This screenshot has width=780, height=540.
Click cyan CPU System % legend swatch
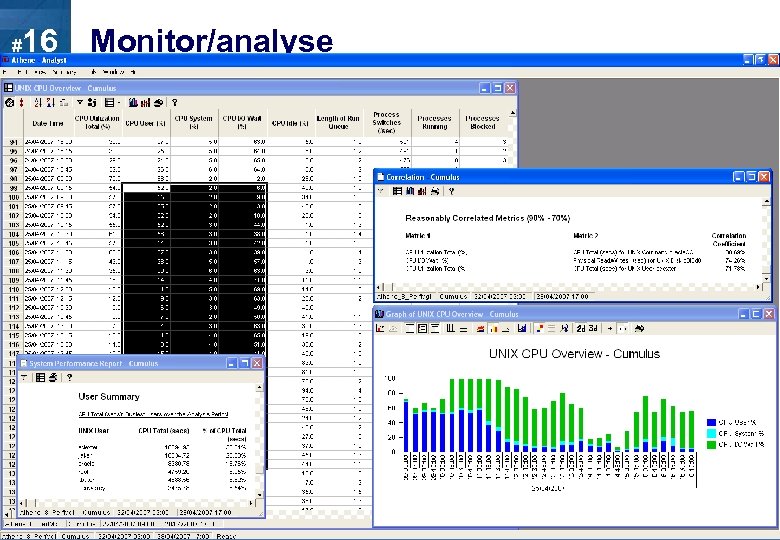tap(711, 434)
